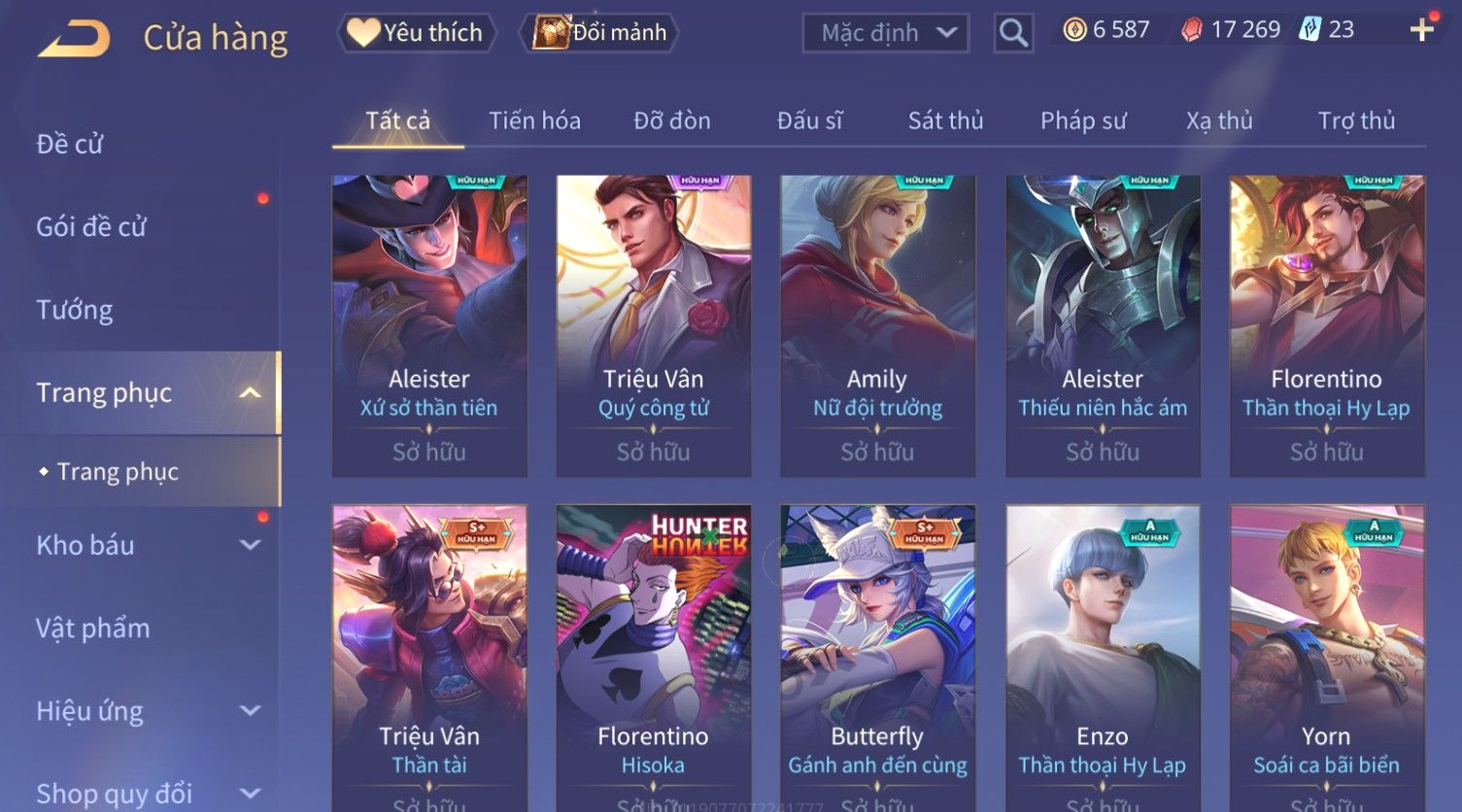Open the Mặc định sort dropdown
Image resolution: width=1462 pixels, height=812 pixels.
885,33
